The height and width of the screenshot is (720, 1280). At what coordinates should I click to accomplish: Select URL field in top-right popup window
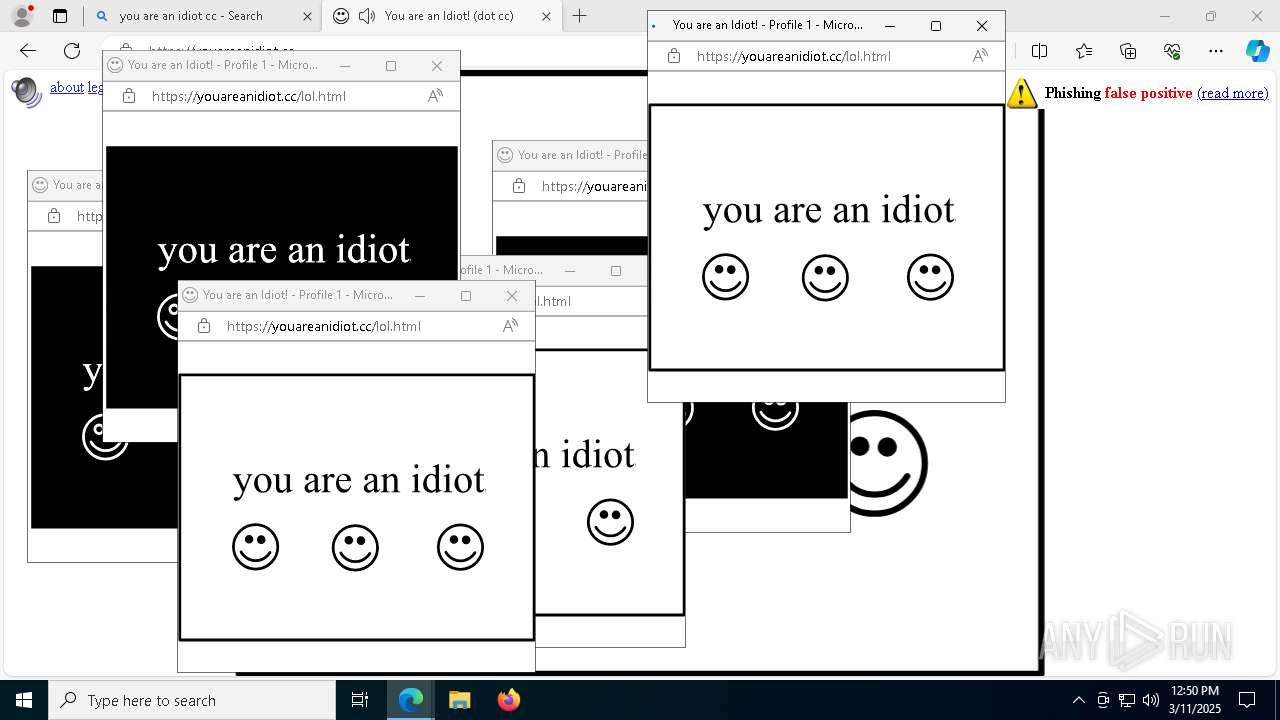(793, 56)
